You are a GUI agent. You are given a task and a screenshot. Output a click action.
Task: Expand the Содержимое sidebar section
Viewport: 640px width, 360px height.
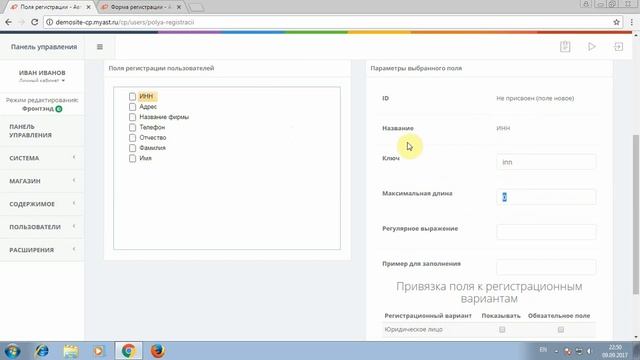click(x=42, y=204)
